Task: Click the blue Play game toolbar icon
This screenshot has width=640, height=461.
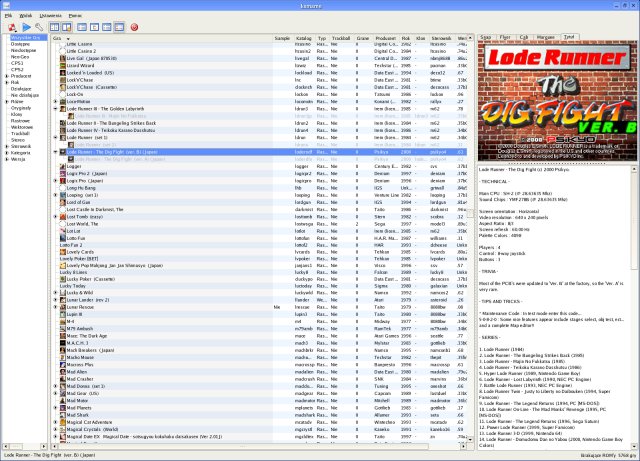Action: coord(27,27)
